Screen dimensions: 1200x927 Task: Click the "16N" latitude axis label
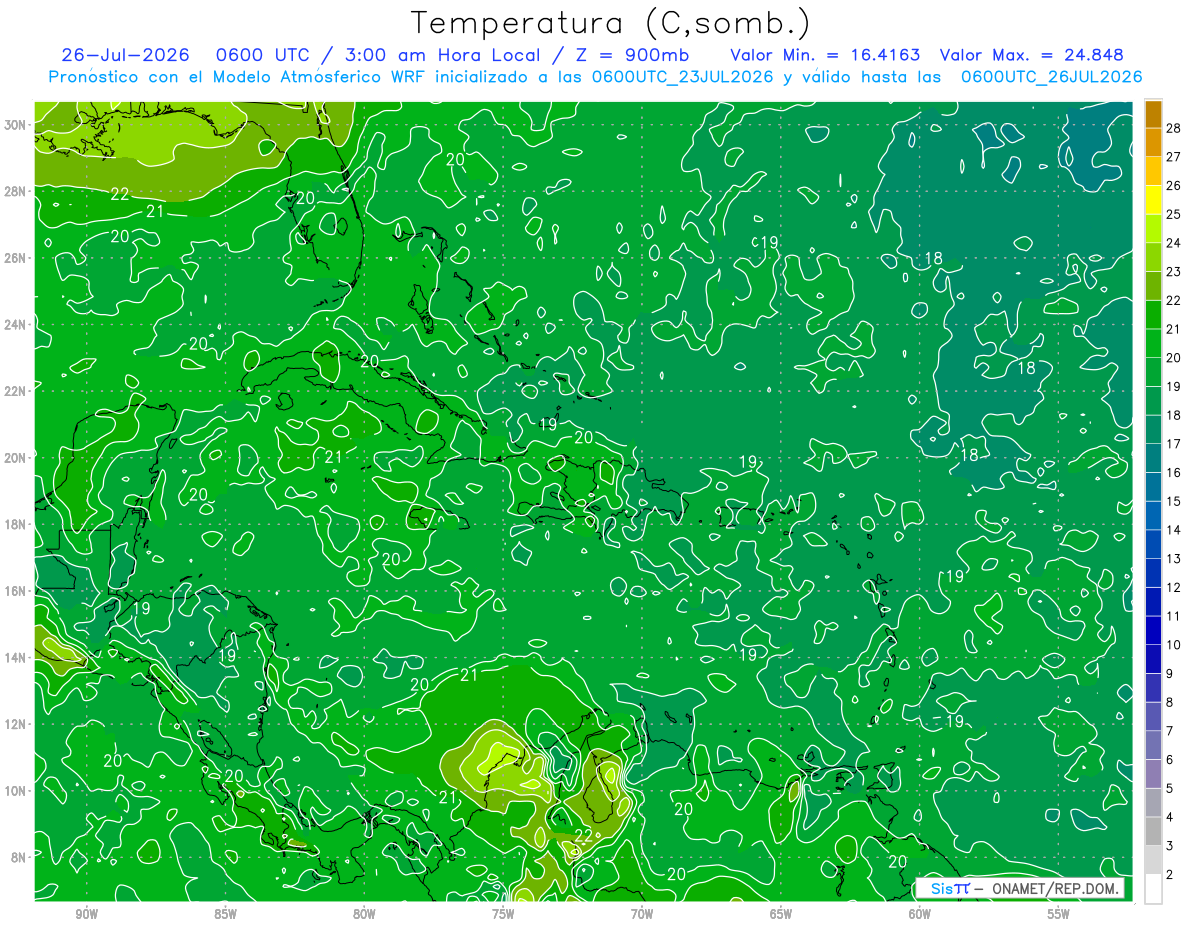17,591
